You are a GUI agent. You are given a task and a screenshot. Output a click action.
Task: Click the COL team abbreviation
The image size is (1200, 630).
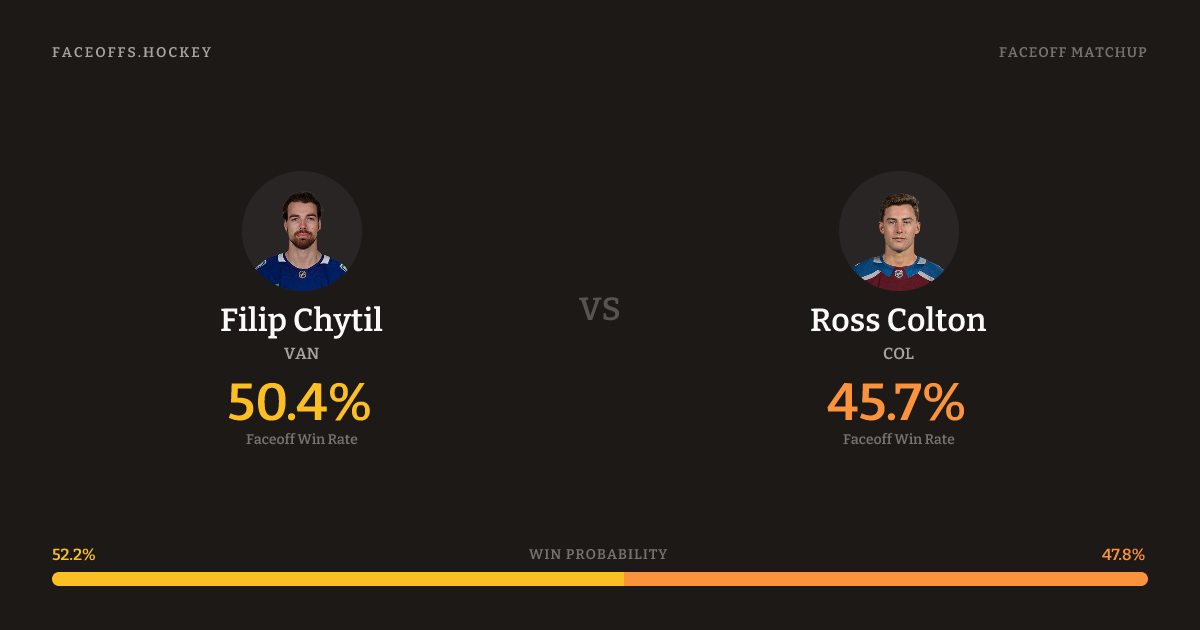pyautogui.click(x=898, y=354)
